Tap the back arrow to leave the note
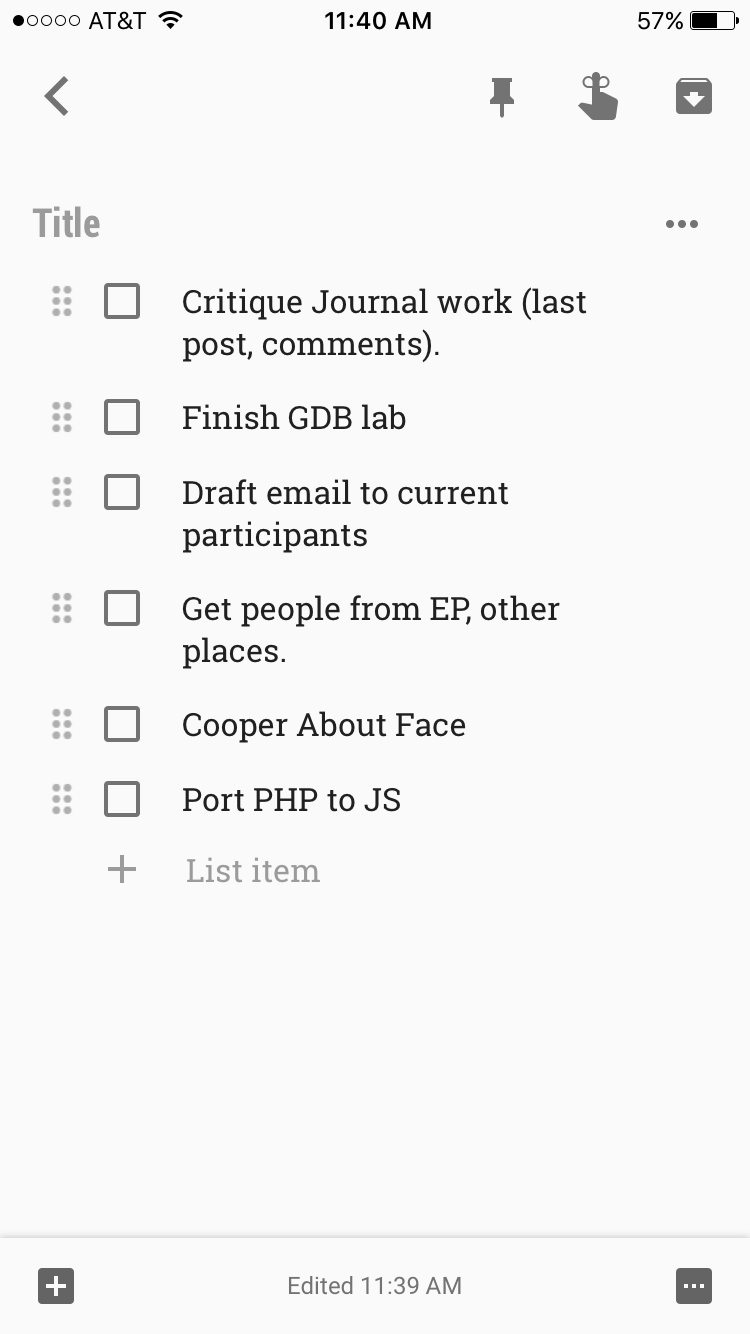Image resolution: width=750 pixels, height=1334 pixels. 57,97
